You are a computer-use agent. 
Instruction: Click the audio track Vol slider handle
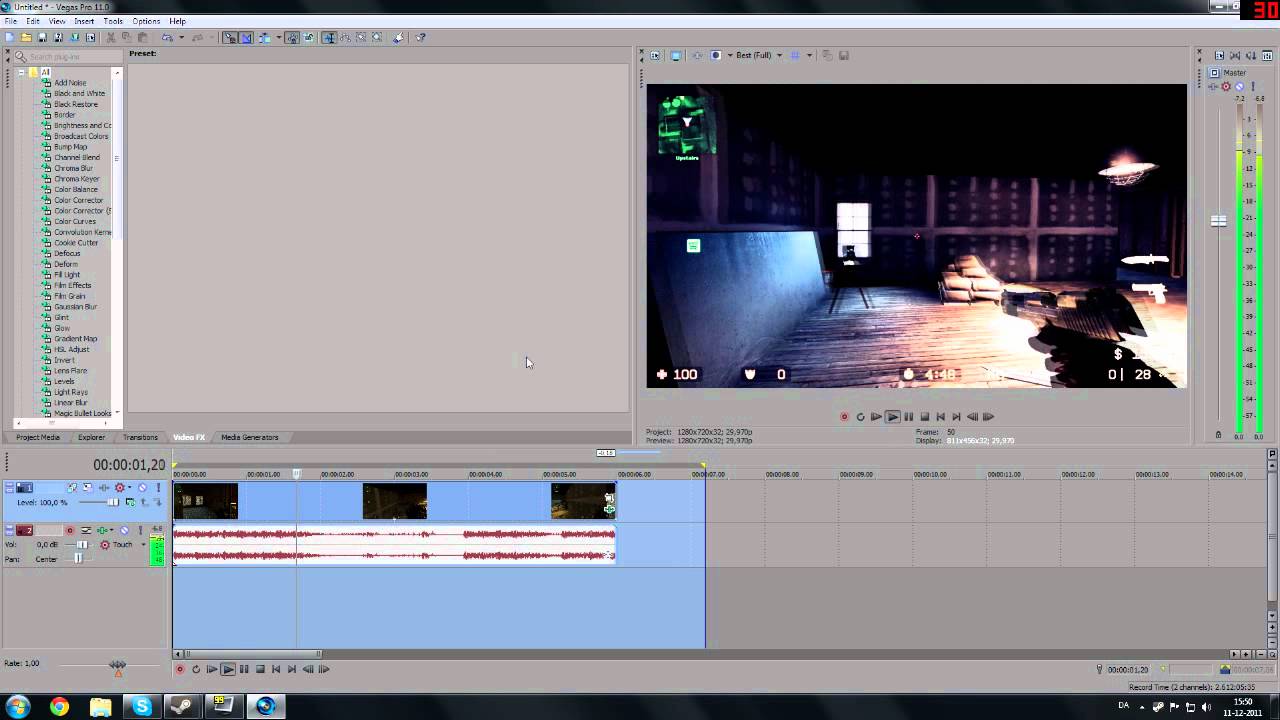(x=82, y=545)
